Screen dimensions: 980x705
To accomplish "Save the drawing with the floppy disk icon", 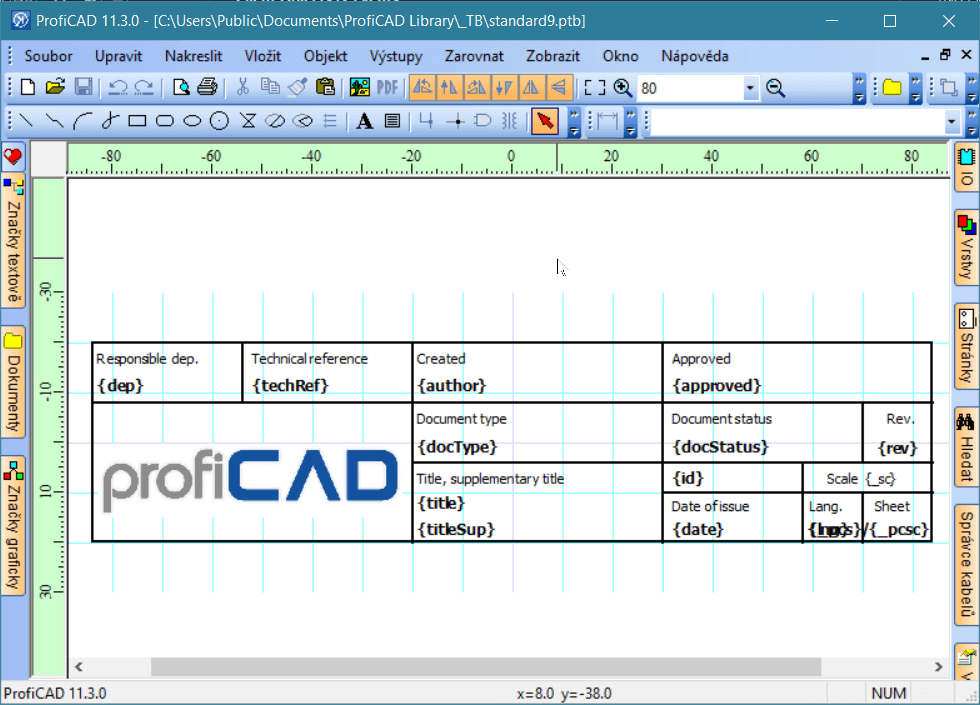I will coord(83,88).
